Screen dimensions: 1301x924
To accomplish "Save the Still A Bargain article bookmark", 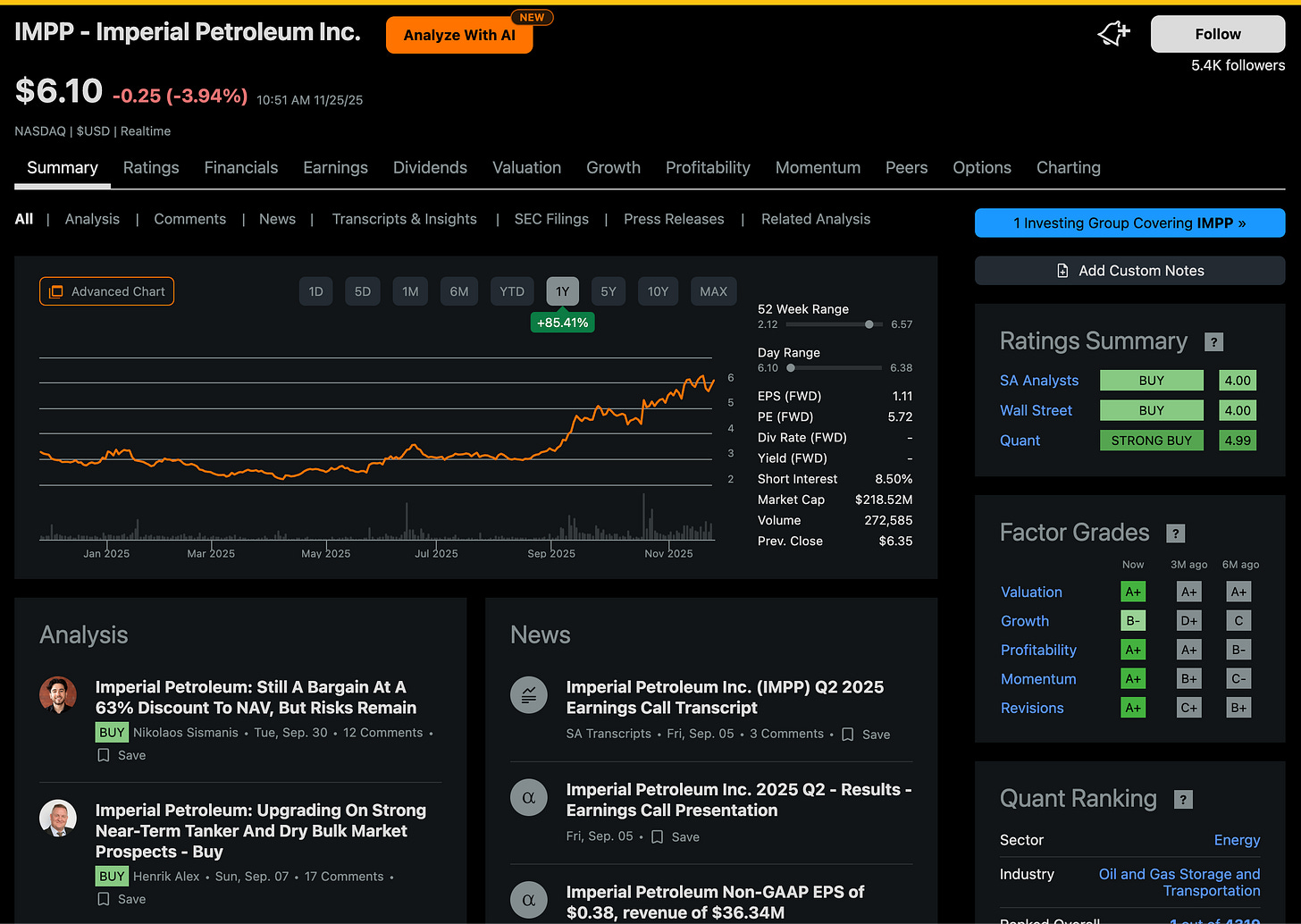I will coord(122,755).
